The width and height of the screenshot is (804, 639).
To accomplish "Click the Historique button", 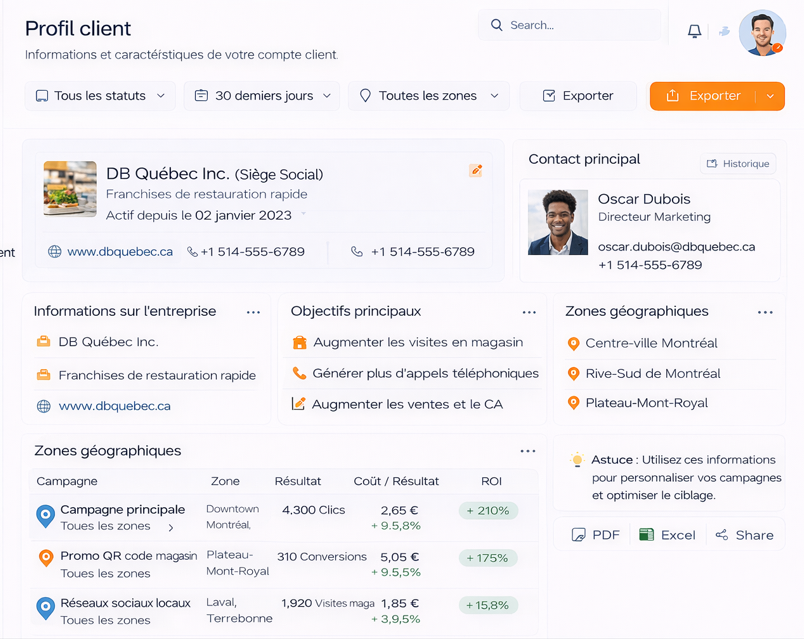I will coord(738,164).
